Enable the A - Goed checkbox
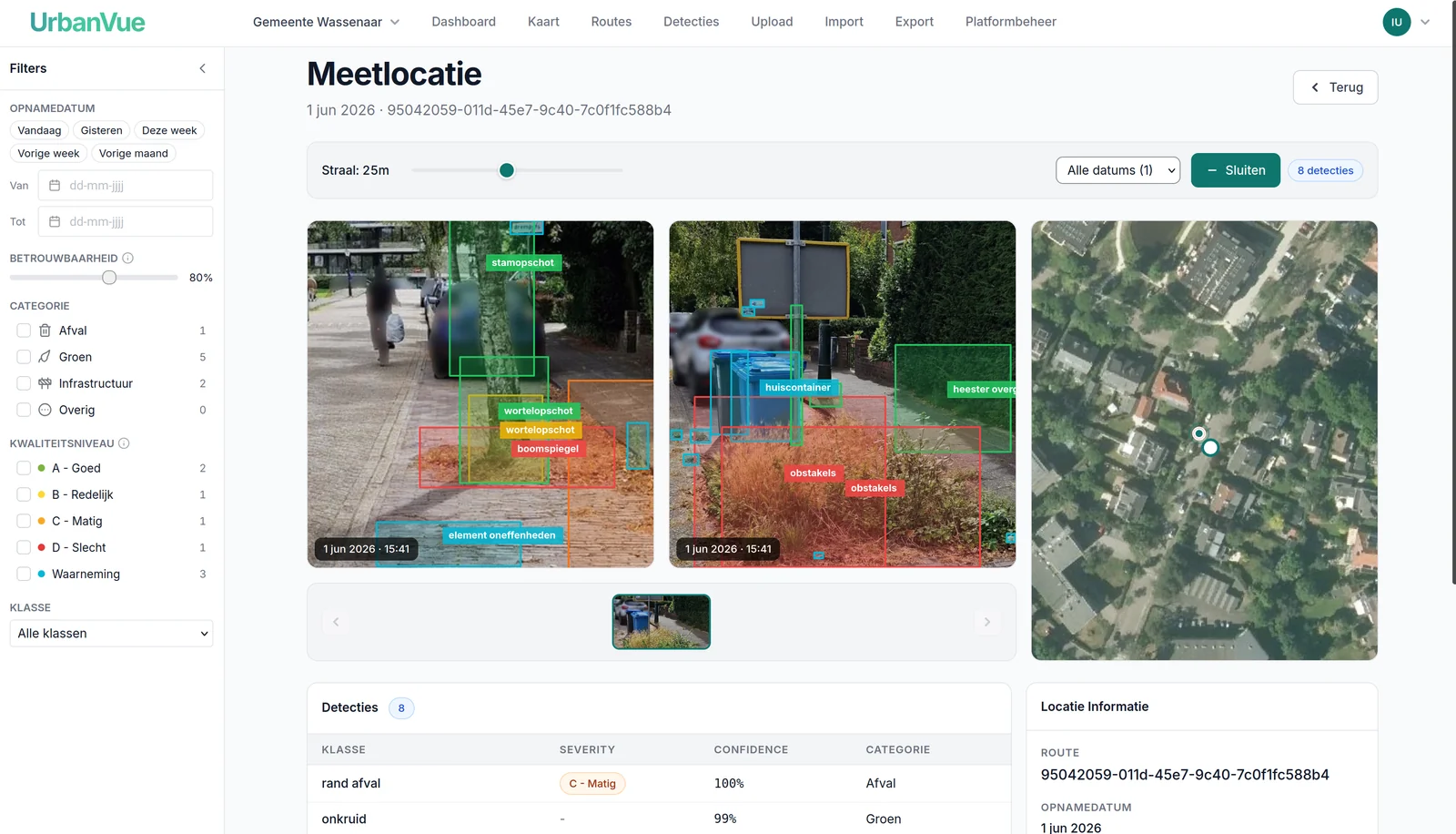The width and height of the screenshot is (1456, 834). point(24,468)
